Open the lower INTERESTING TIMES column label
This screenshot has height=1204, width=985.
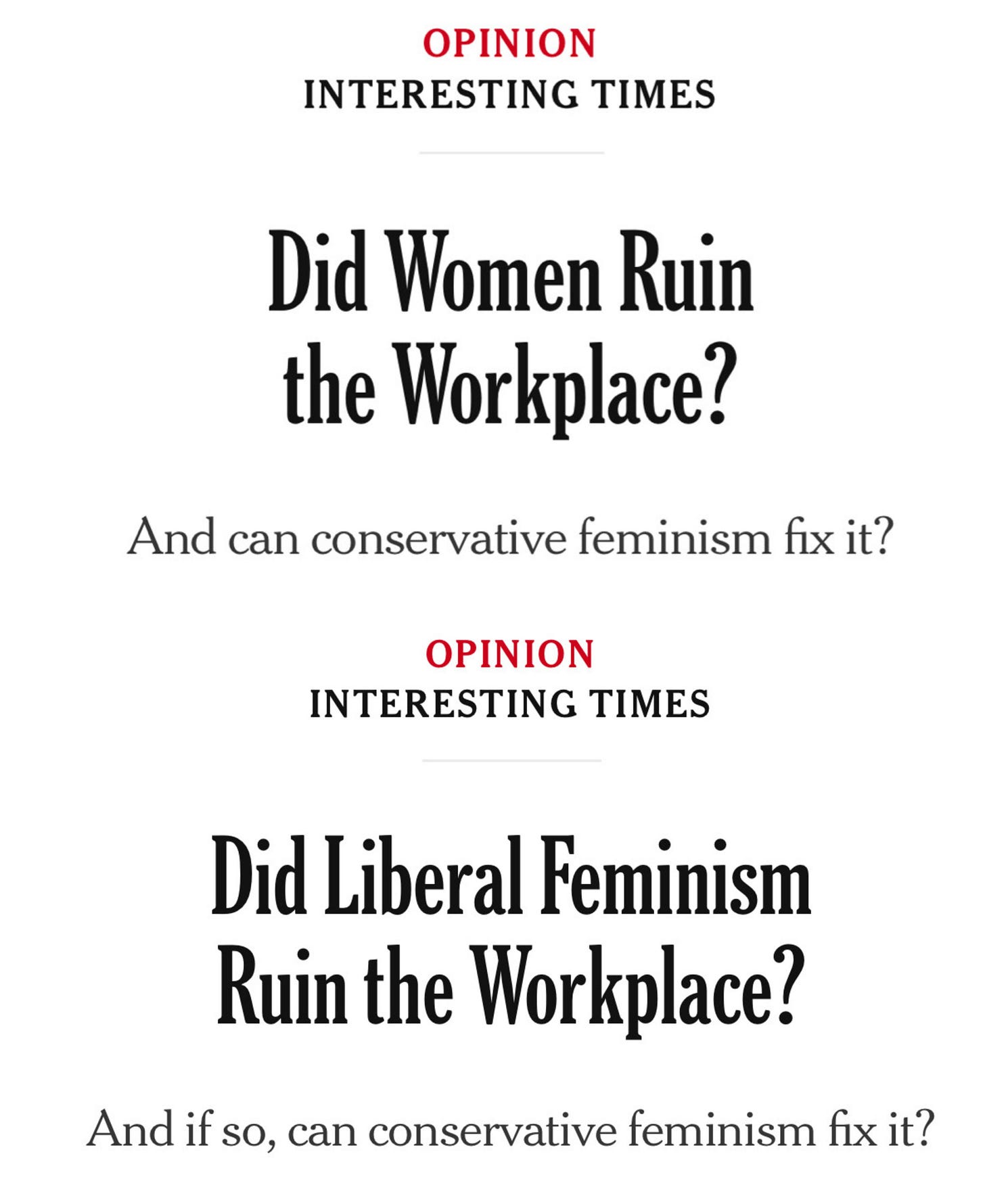pos(509,703)
